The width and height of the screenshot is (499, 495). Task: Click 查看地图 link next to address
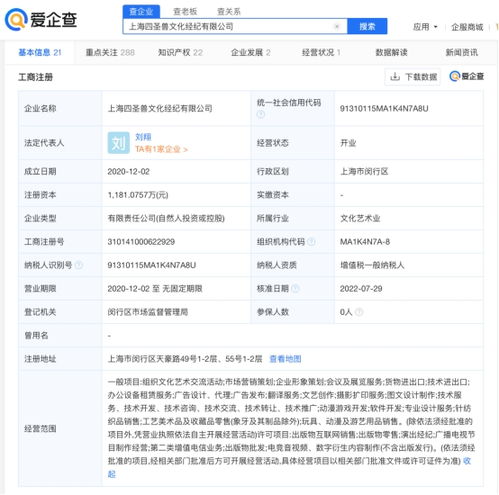(x=285, y=359)
